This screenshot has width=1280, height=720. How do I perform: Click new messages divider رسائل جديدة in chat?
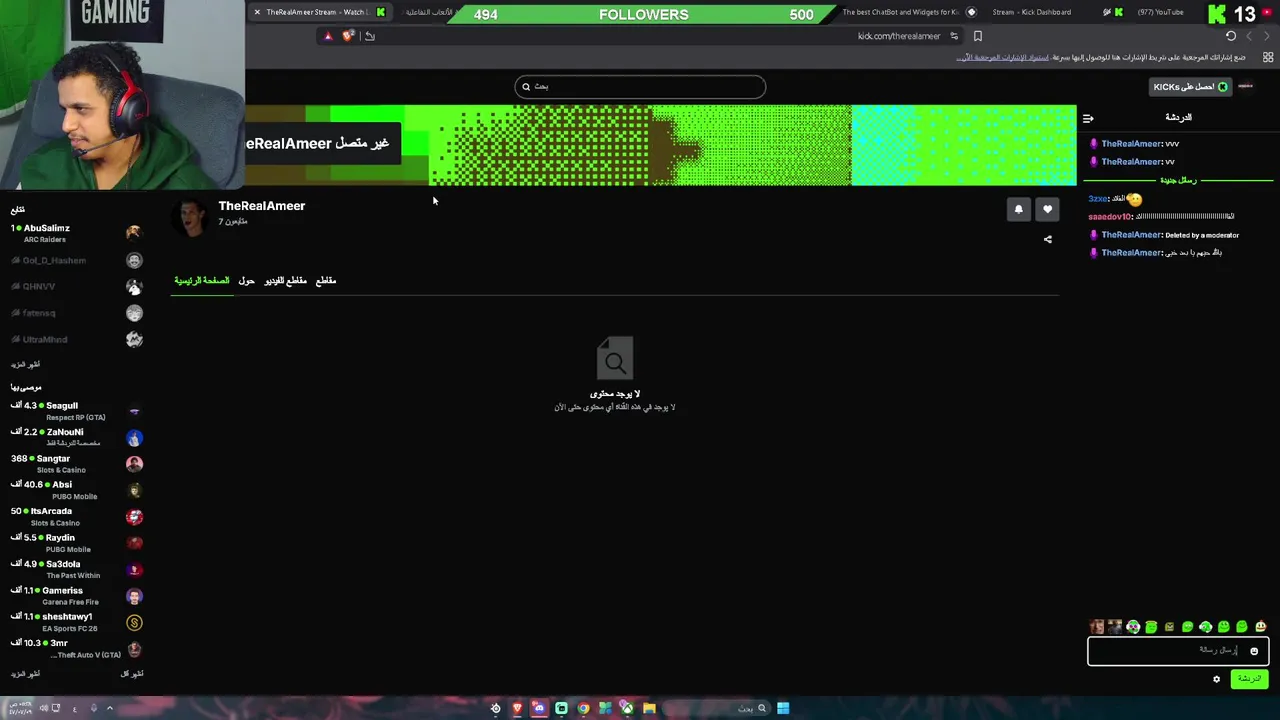click(1178, 181)
